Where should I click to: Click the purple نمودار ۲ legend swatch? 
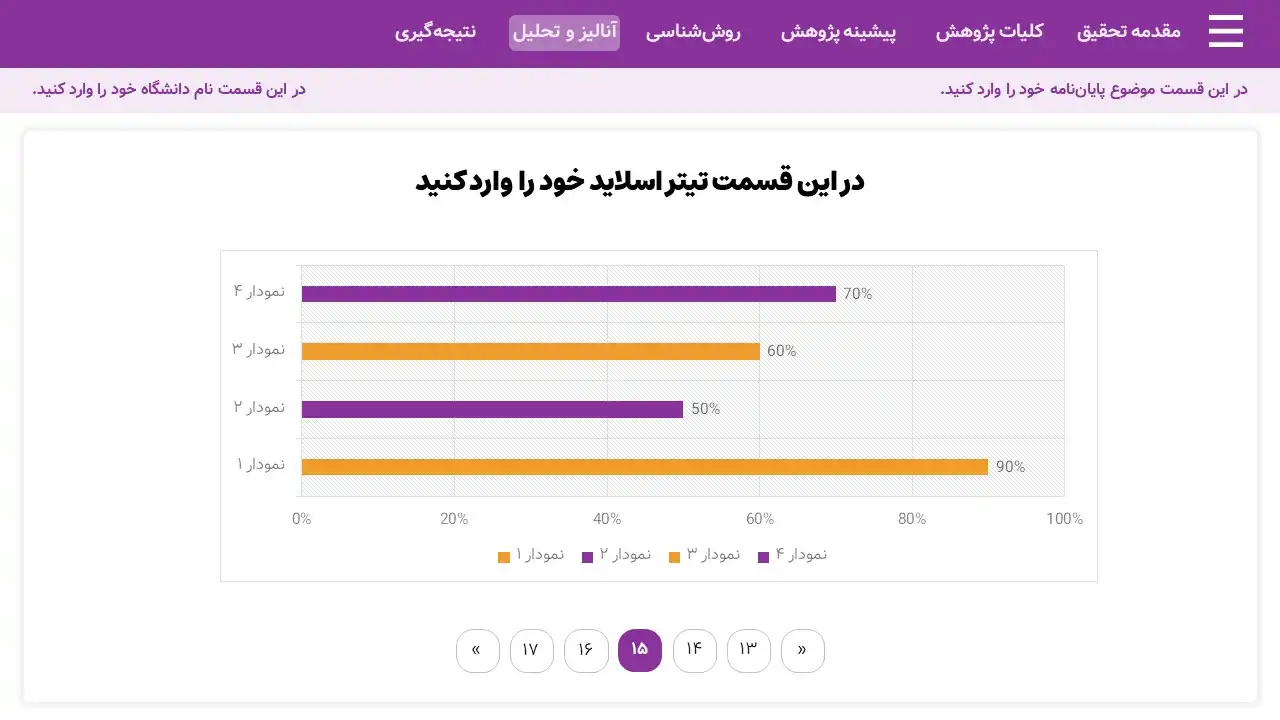[587, 557]
